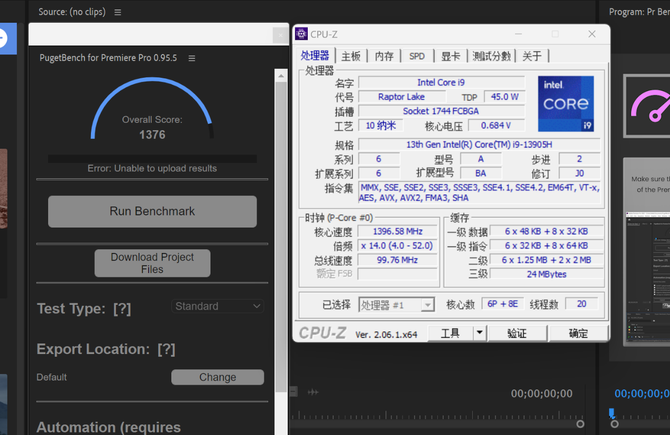Click the blue Program monitor timecode

coord(642,394)
